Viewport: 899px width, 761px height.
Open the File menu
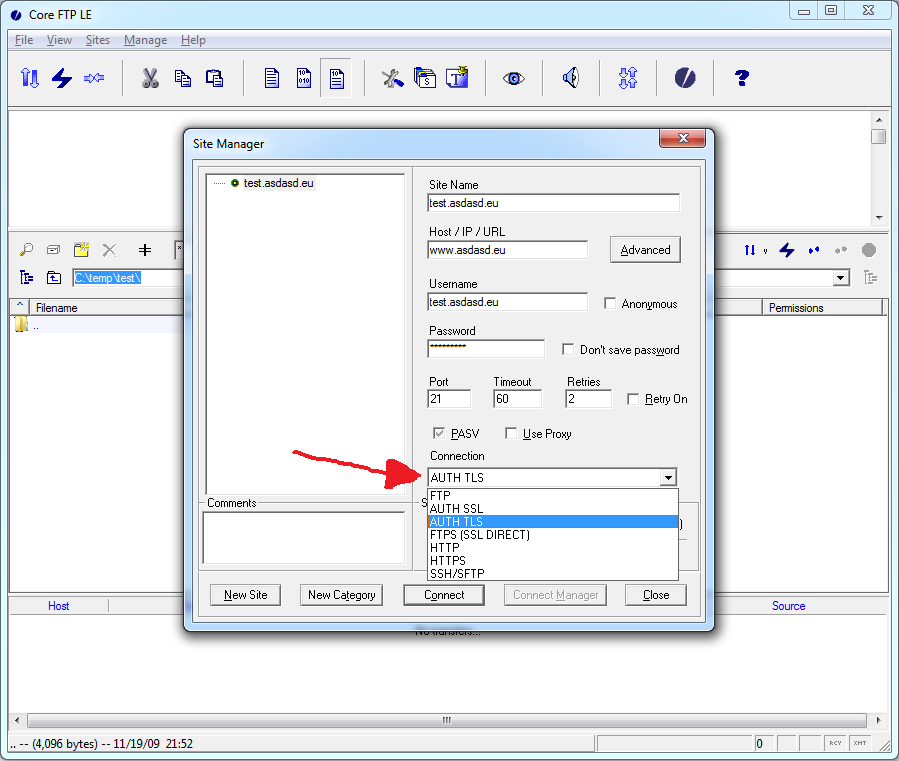tap(24, 40)
